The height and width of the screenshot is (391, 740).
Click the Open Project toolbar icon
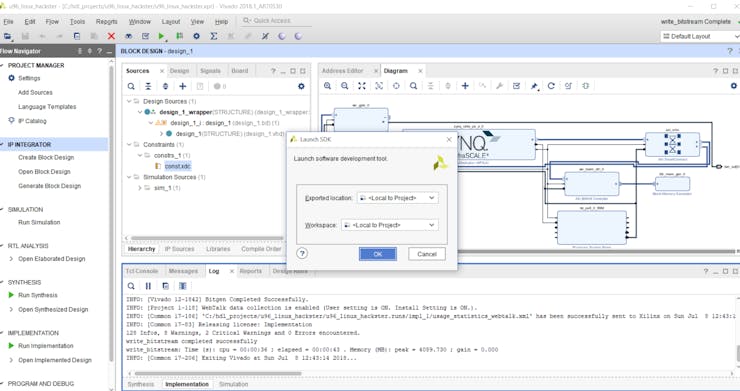click(8, 36)
